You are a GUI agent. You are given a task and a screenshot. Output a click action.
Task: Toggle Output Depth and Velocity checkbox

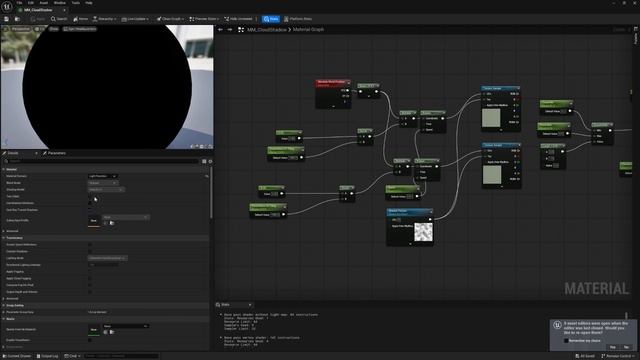point(90,292)
